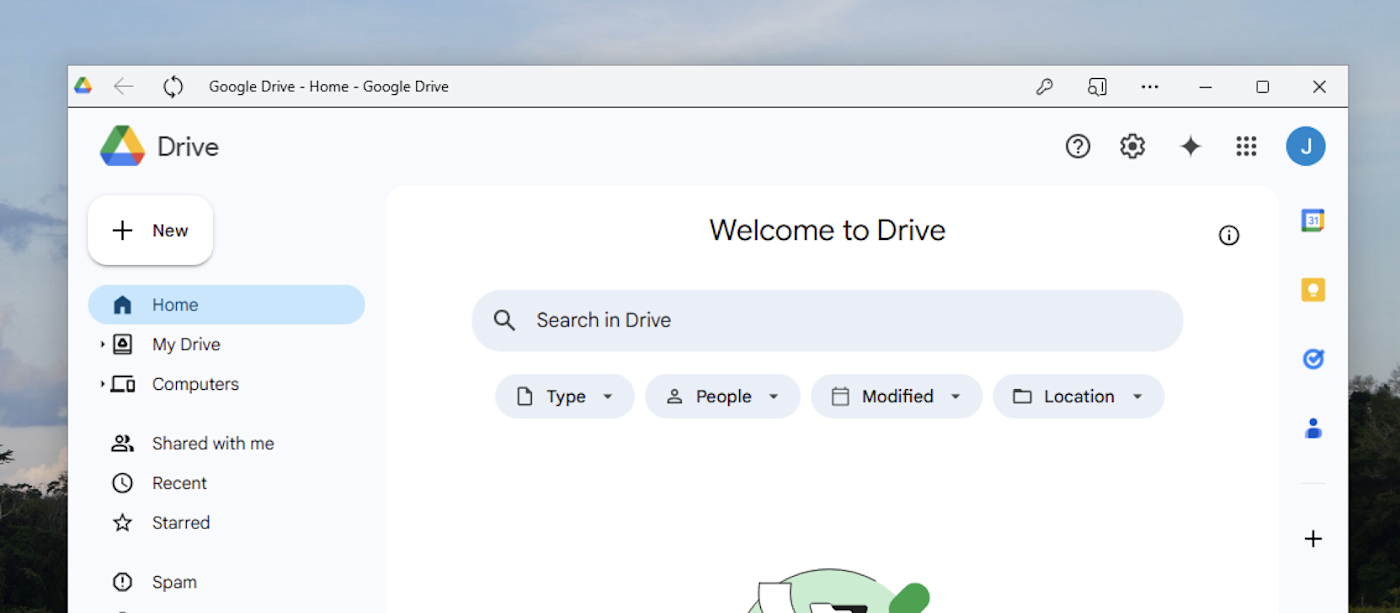
Task: Open the Google apps grid launcher
Action: [1246, 146]
